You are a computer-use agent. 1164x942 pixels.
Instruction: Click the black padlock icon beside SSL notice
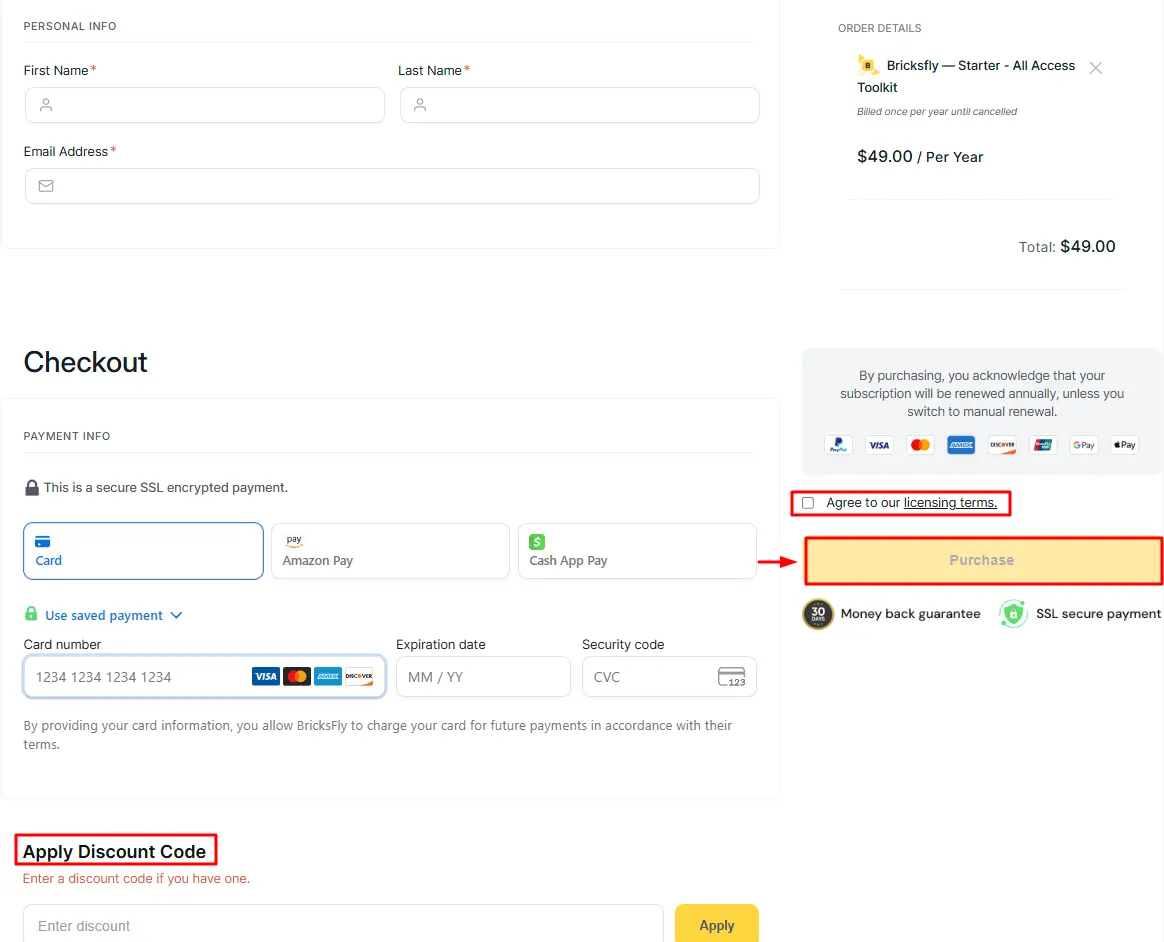(x=32, y=488)
